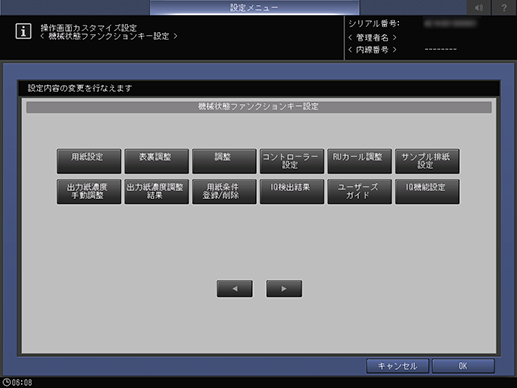517x388 pixels.
Task: Select the サンプル排紙設定 function key
Action: coord(427,161)
